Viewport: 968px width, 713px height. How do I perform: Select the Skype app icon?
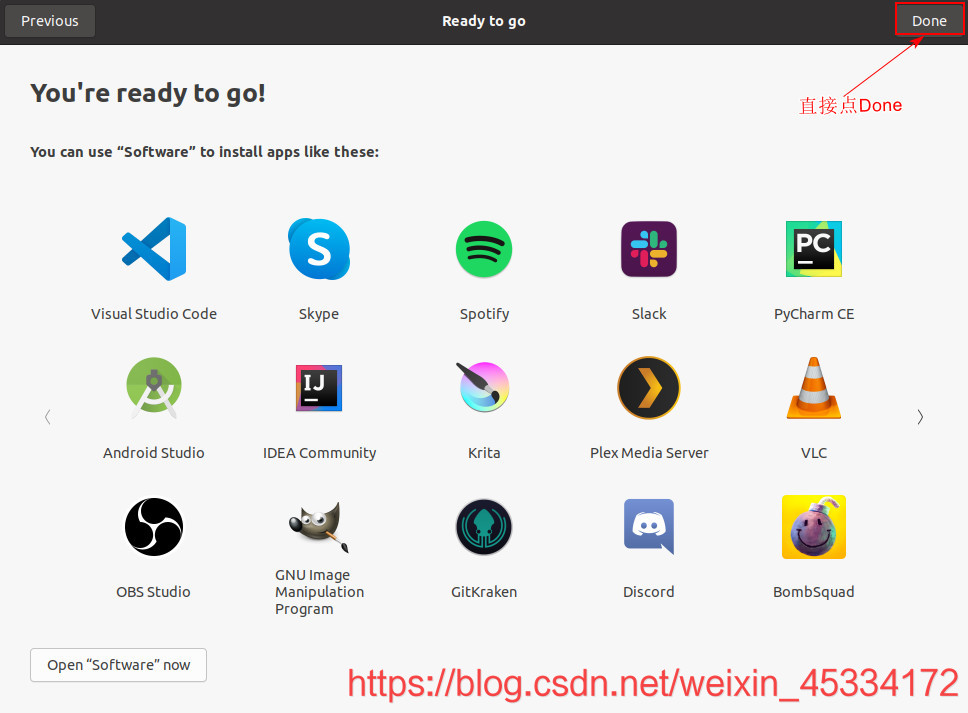(x=319, y=249)
